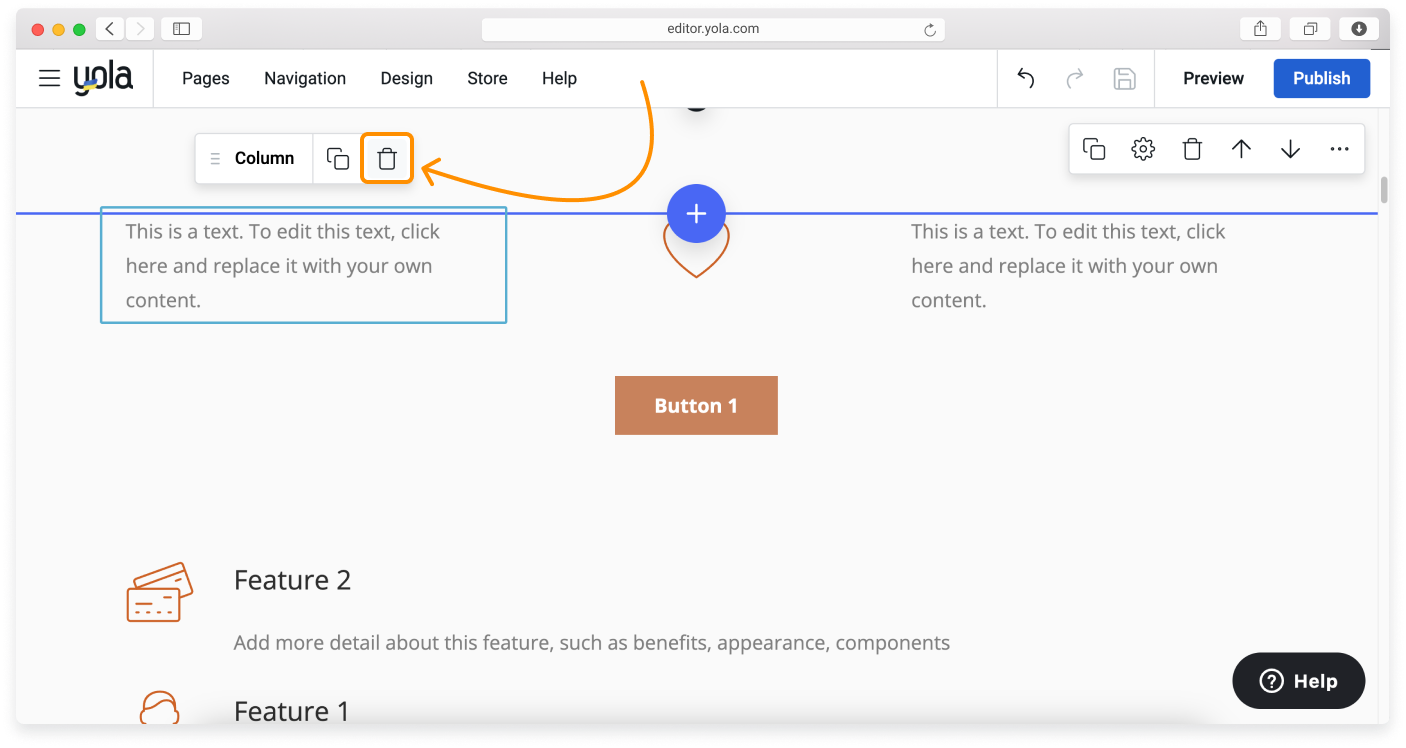The height and width of the screenshot is (748, 1406).
Task: Open the Store menu
Action: pyautogui.click(x=487, y=78)
